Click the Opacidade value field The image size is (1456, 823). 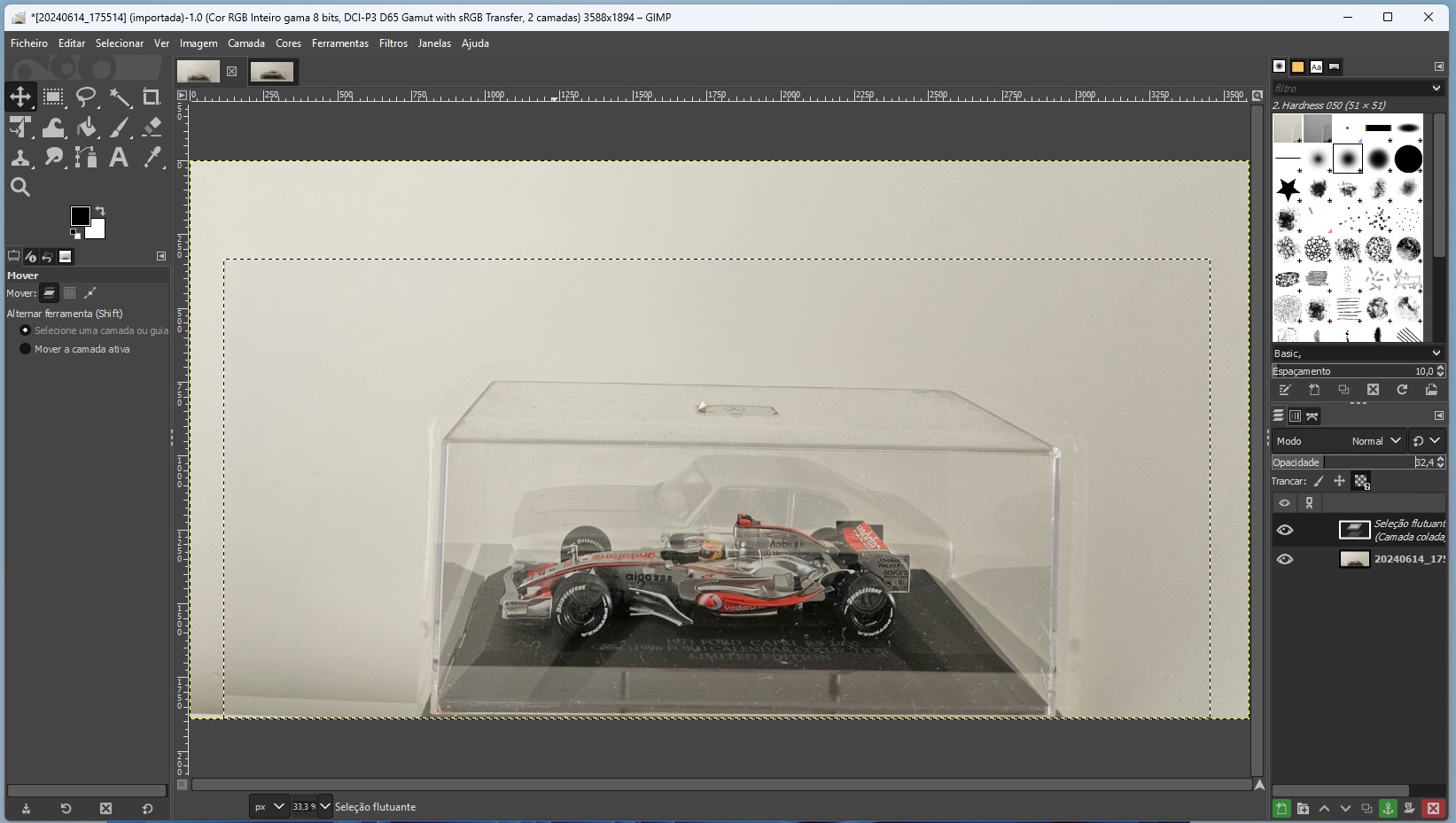pyautogui.click(x=1423, y=462)
